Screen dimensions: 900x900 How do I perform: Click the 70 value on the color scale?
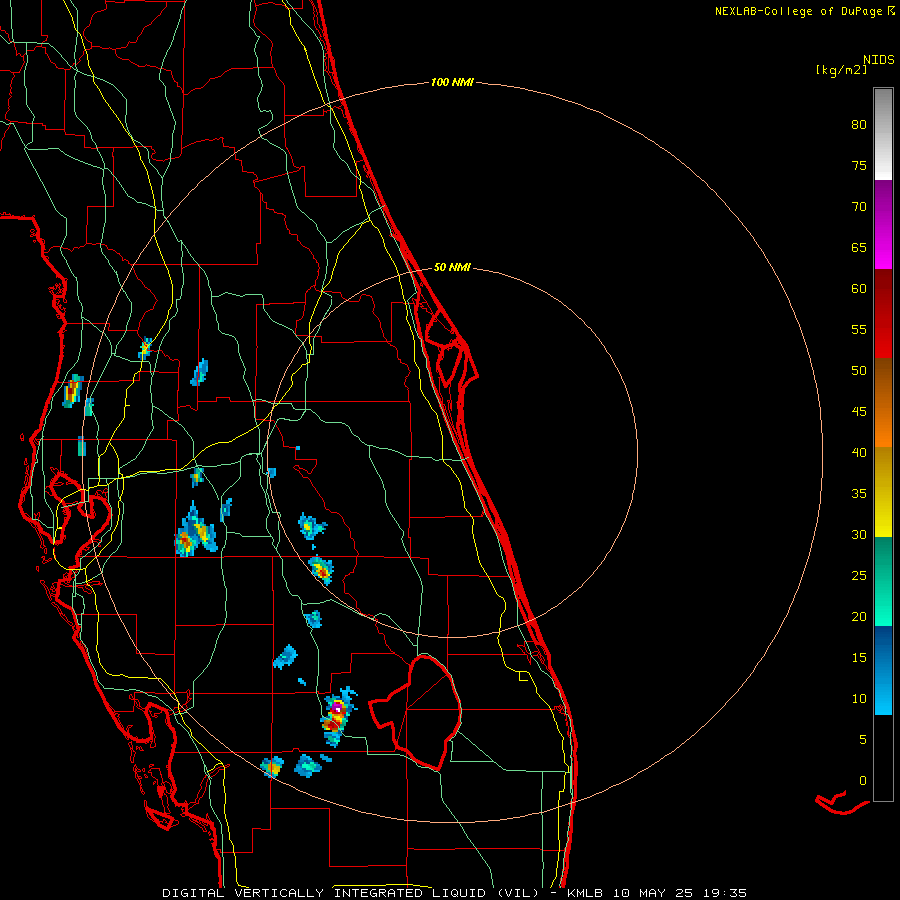pyautogui.click(x=859, y=207)
